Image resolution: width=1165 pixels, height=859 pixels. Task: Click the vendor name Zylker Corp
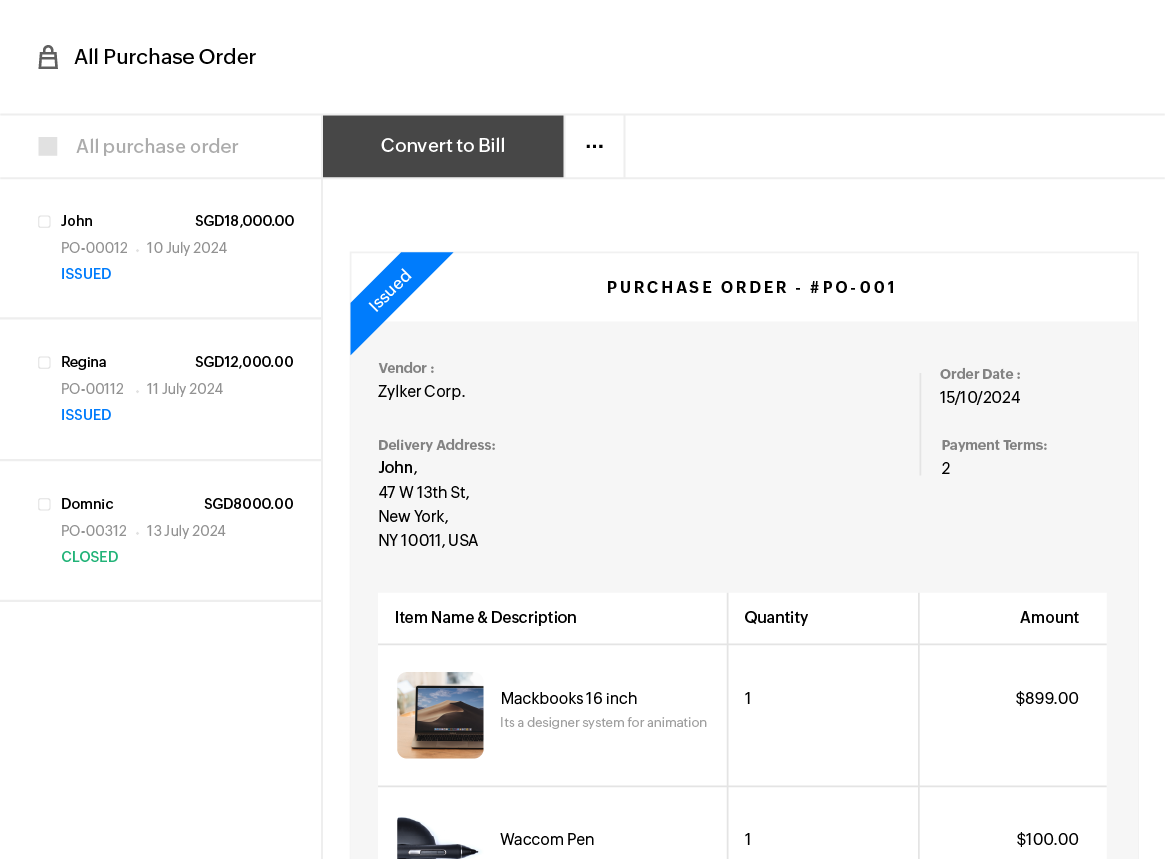[x=421, y=391]
